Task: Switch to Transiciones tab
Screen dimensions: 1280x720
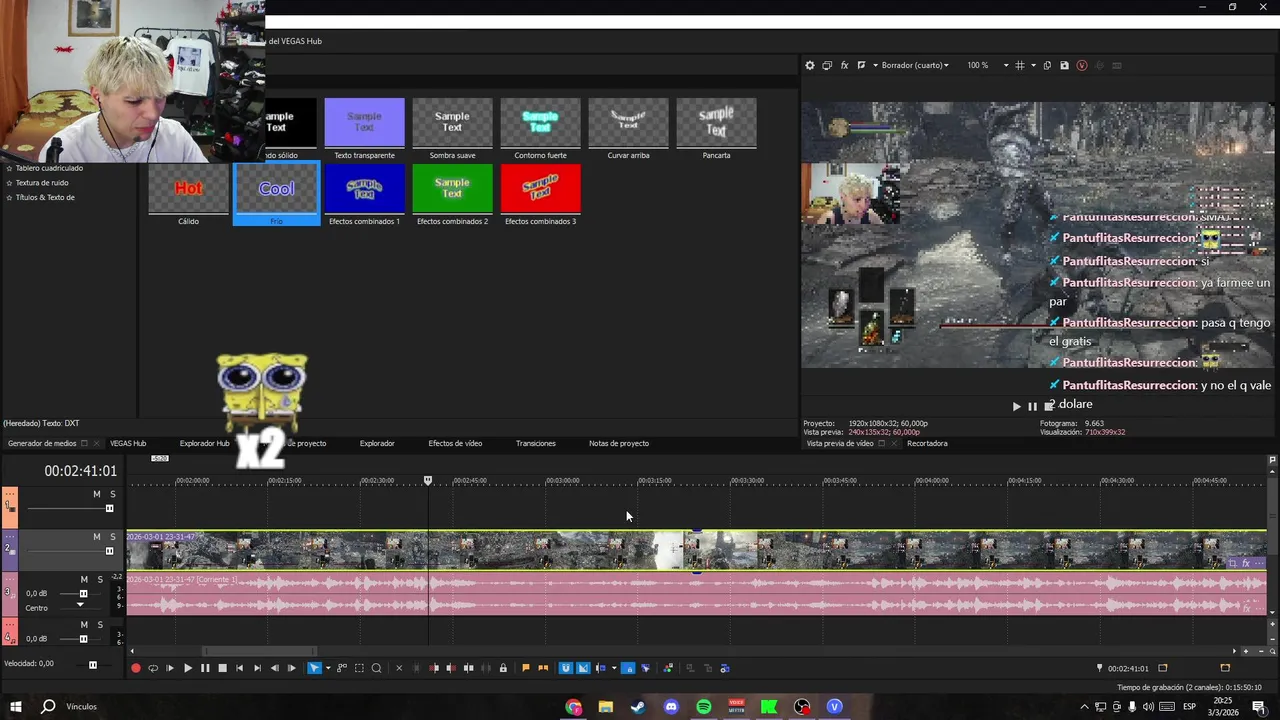Action: tap(536, 443)
